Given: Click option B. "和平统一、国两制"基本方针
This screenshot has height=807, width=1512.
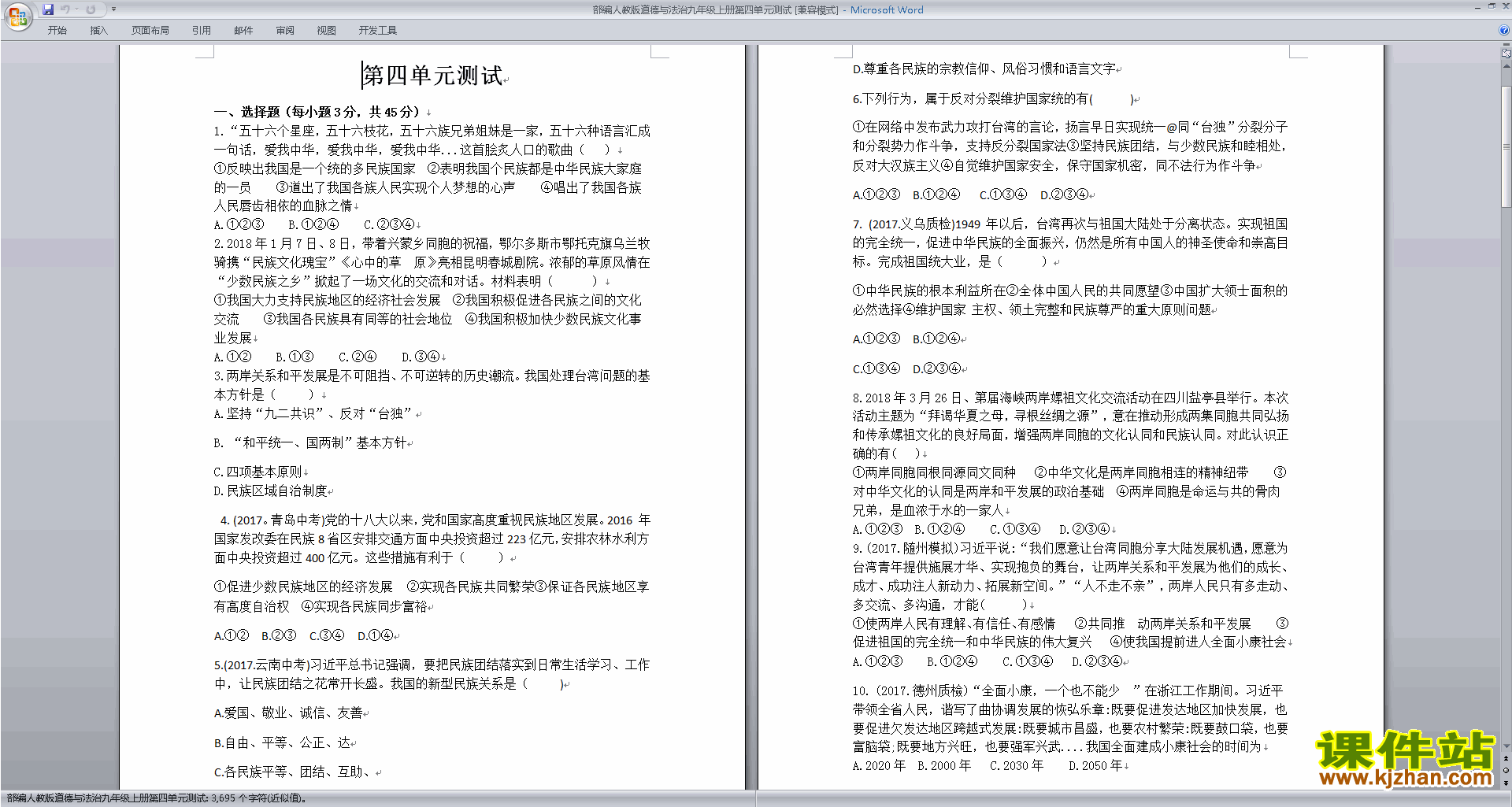Looking at the screenshot, I should (310, 443).
